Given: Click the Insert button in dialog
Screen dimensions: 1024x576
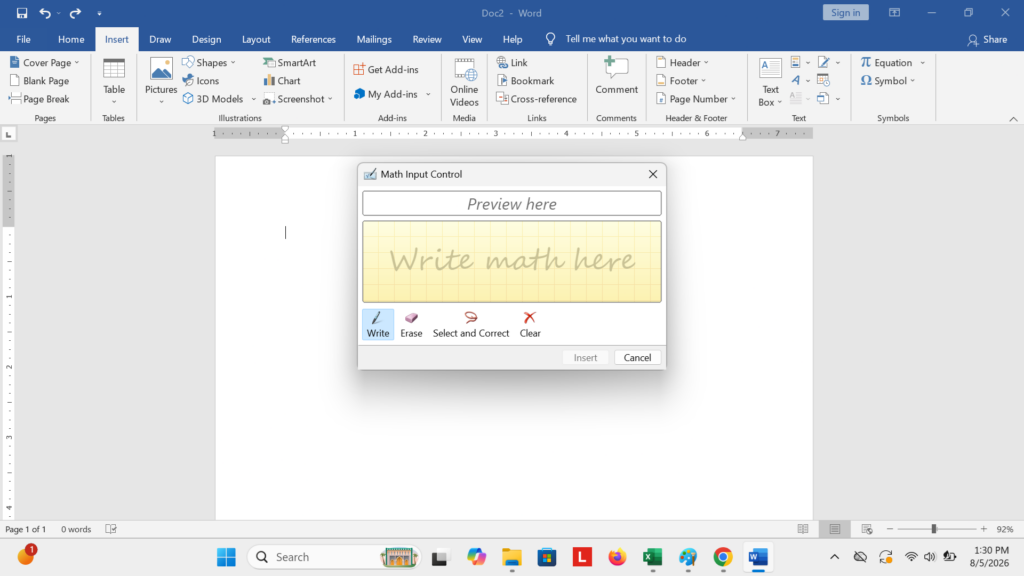Looking at the screenshot, I should pyautogui.click(x=585, y=358).
